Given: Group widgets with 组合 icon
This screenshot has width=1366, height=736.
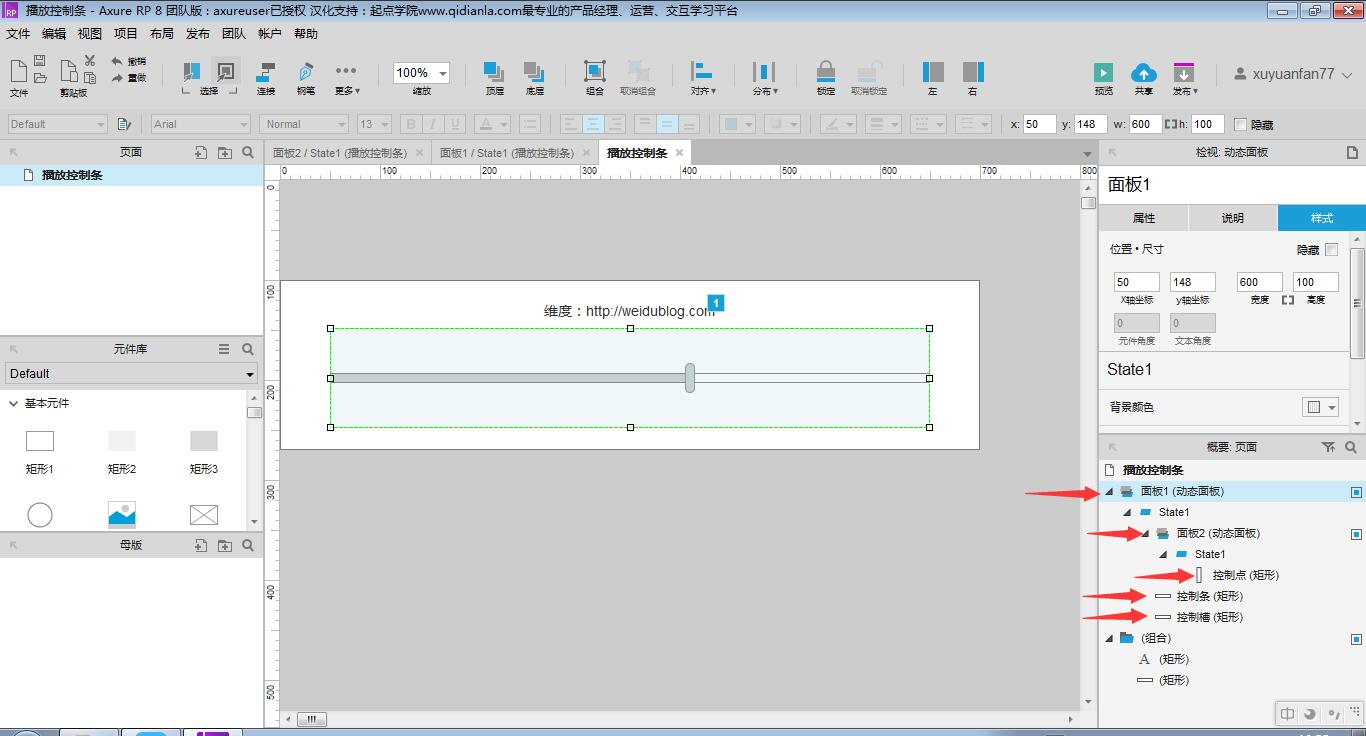Looking at the screenshot, I should pyautogui.click(x=595, y=71).
